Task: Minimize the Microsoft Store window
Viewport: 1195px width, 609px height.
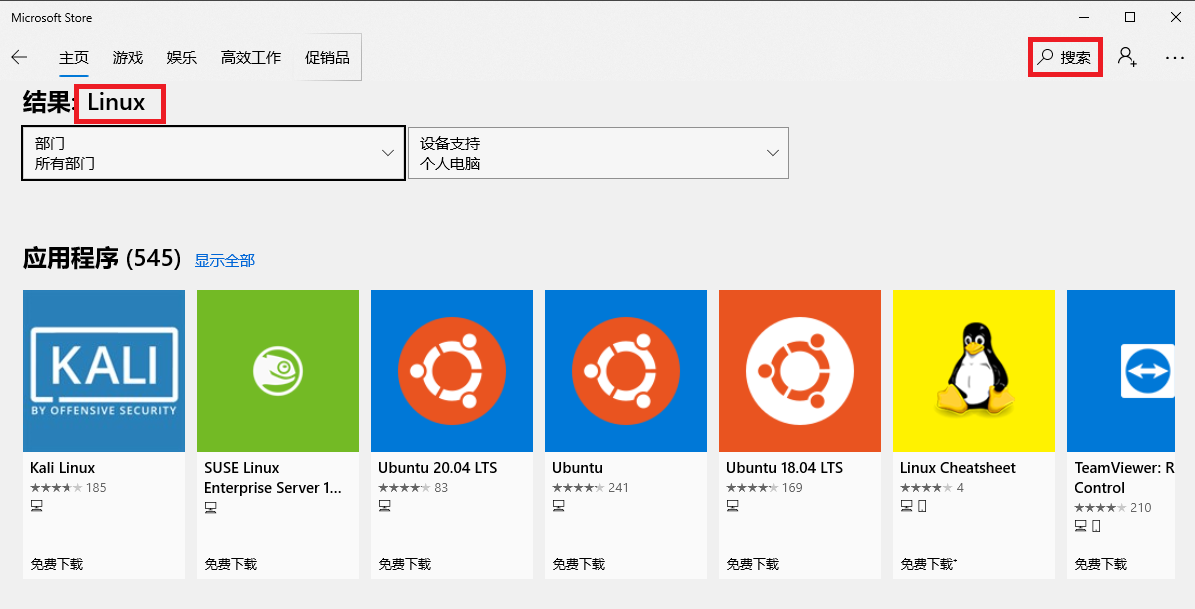Action: pos(1084,17)
